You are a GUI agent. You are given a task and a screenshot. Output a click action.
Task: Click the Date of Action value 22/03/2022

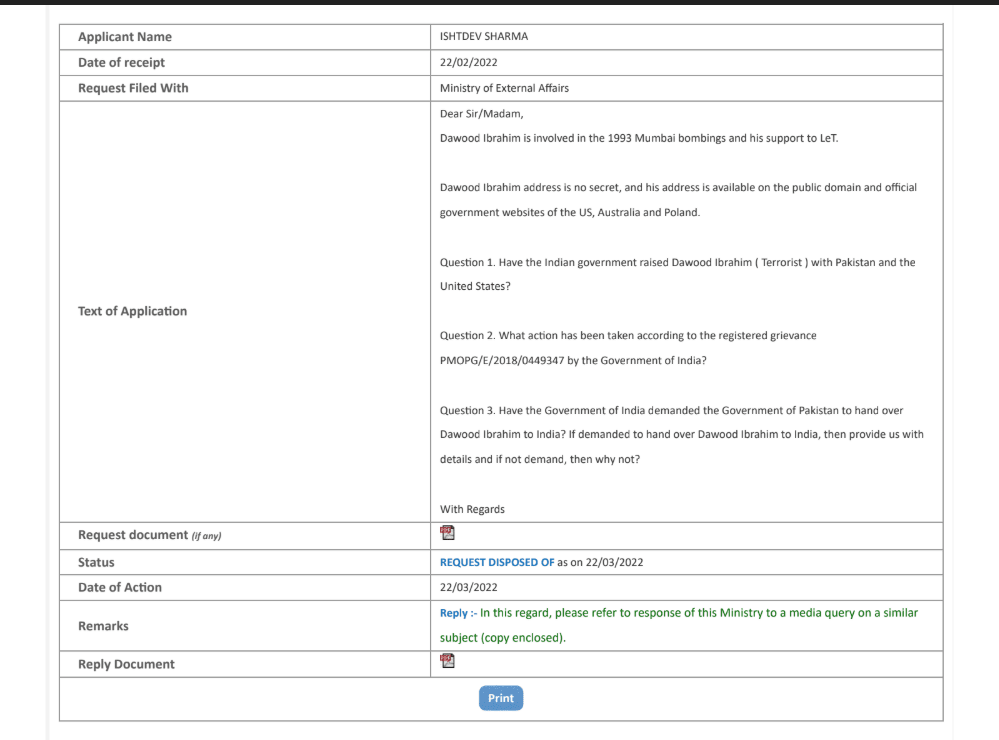pos(469,587)
